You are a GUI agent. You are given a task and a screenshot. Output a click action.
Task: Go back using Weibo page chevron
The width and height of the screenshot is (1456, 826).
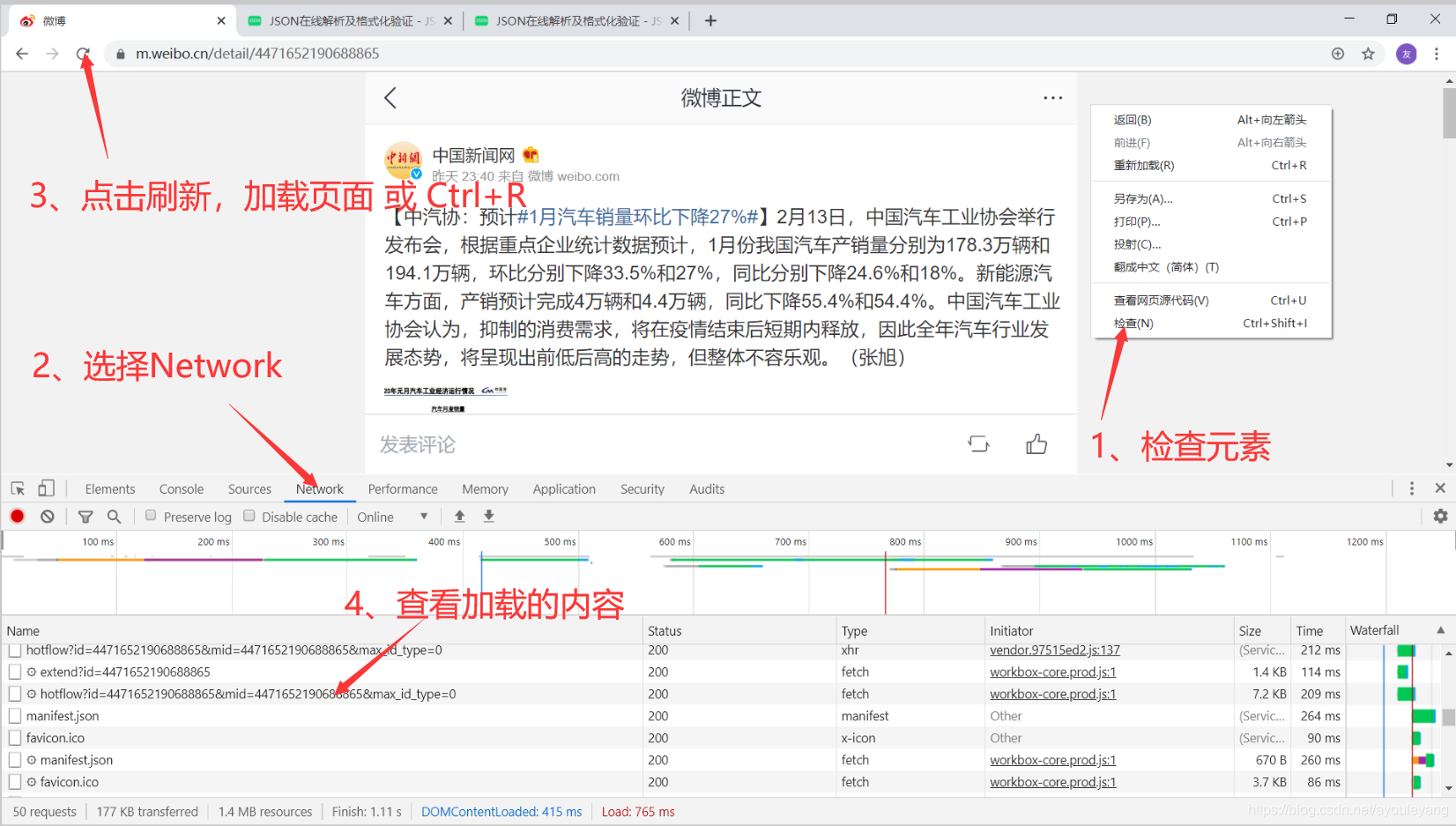point(390,98)
